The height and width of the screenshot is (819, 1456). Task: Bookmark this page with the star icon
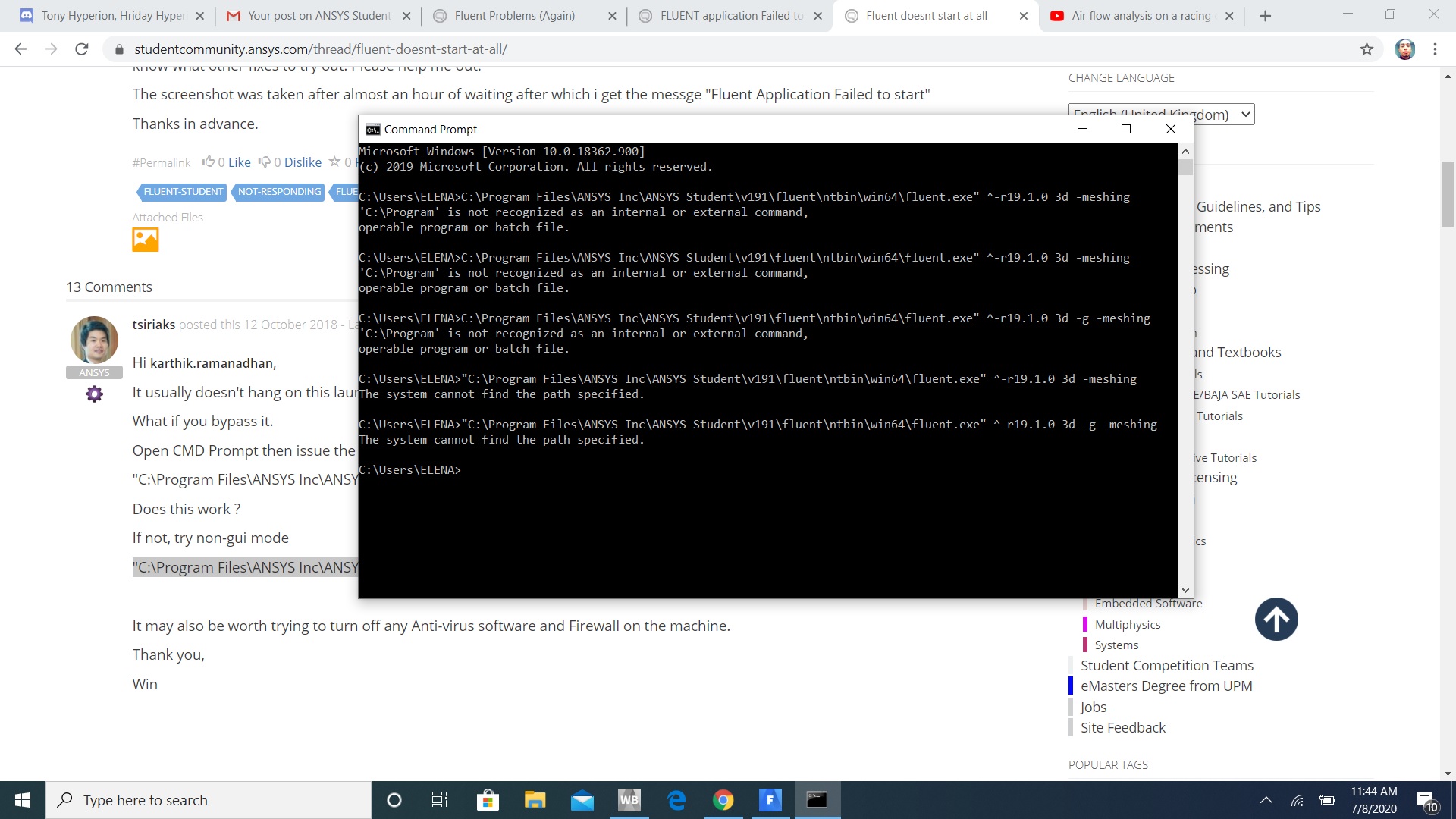click(x=1367, y=49)
